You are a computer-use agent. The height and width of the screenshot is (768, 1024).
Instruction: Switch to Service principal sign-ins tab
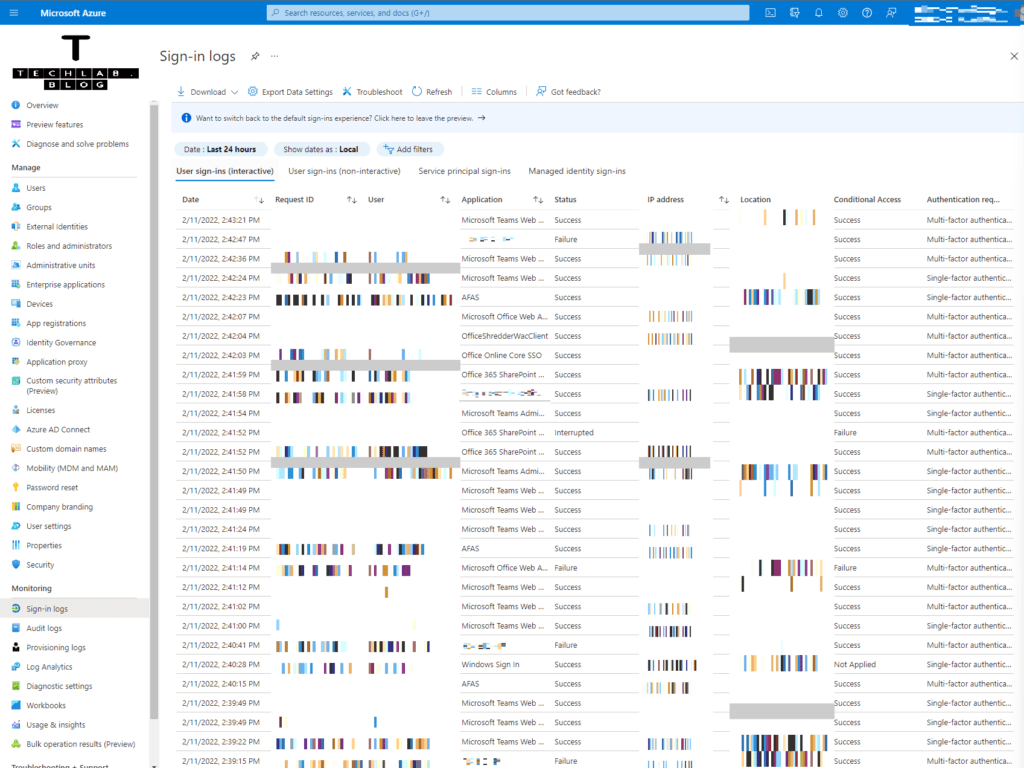pos(464,171)
